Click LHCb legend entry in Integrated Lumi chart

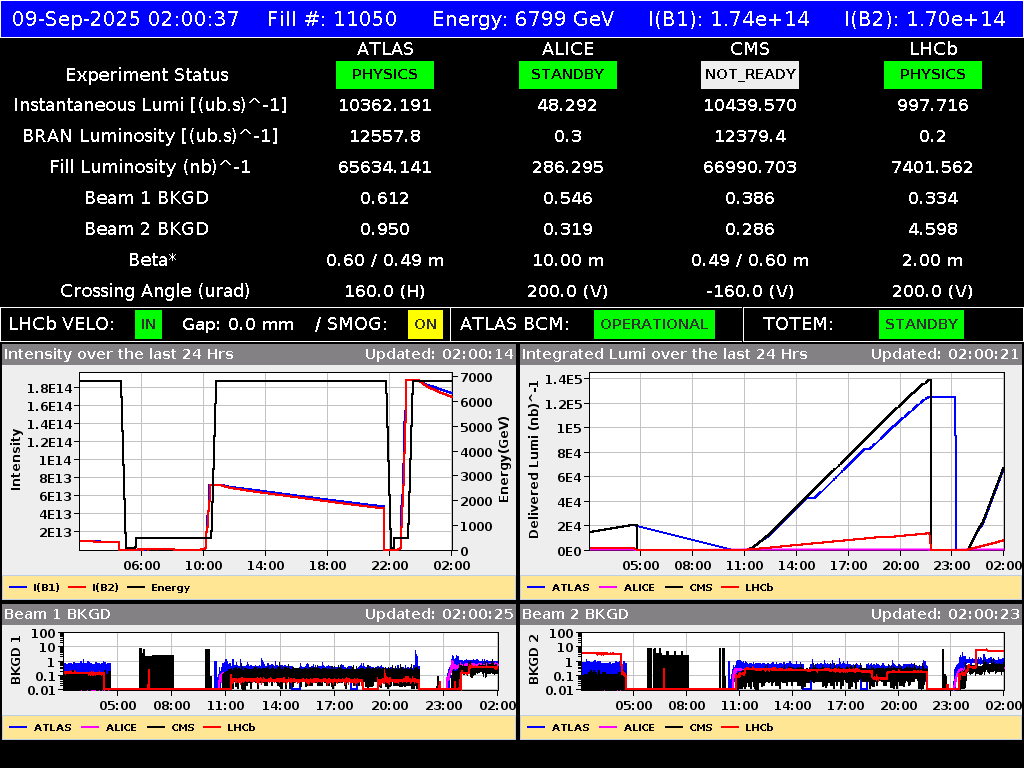pyautogui.click(x=747, y=588)
